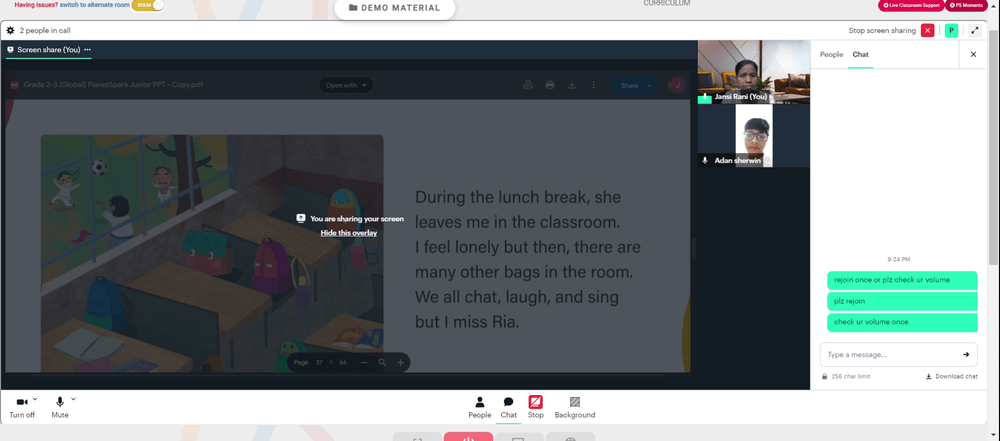This screenshot has height=441, width=1000.
Task: Click message 'rejoin once or plz check ur volume'
Action: pos(902,280)
